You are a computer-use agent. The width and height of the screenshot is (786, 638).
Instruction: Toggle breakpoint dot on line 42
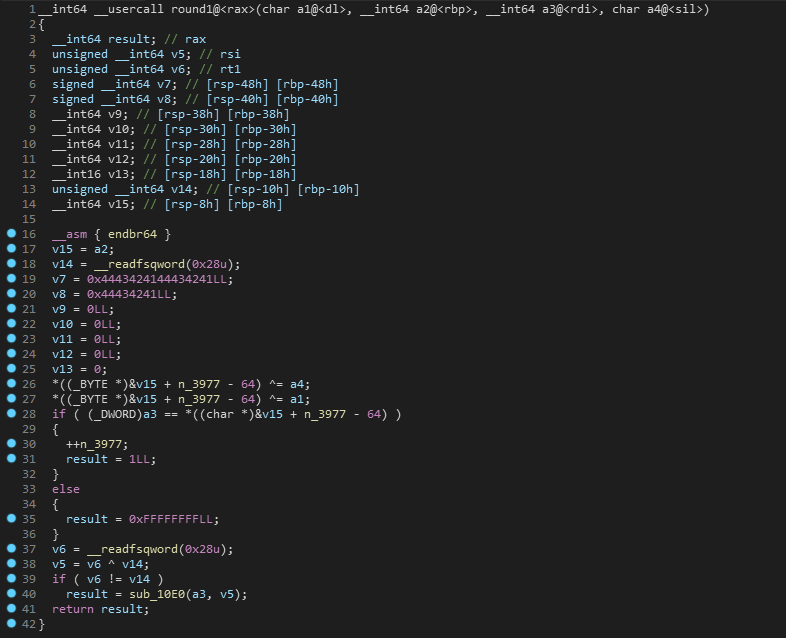click(x=12, y=623)
